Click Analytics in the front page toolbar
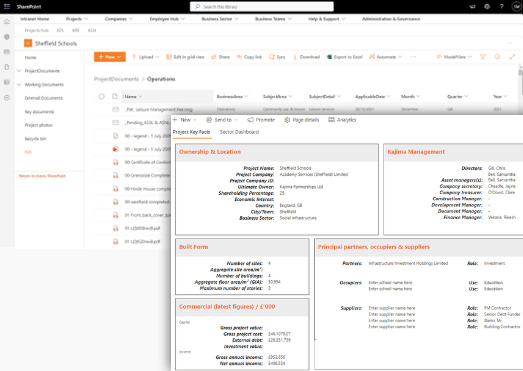 pyautogui.click(x=342, y=120)
